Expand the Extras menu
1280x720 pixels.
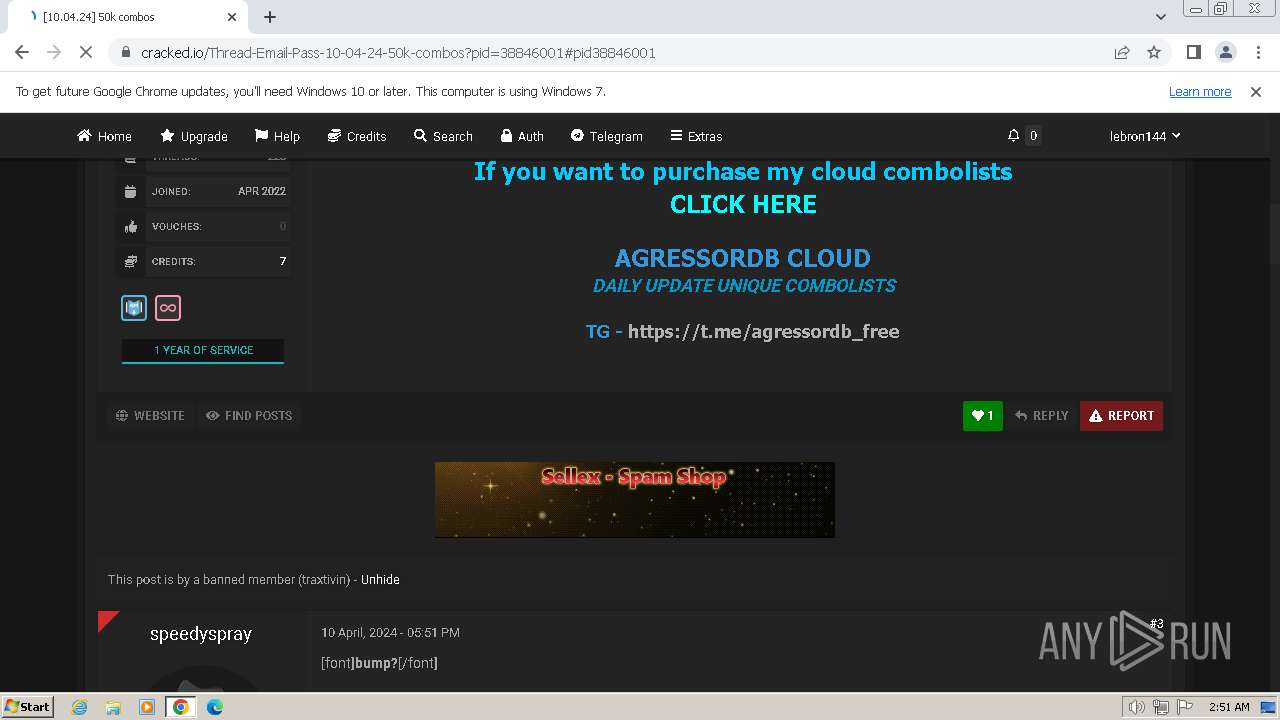coord(696,136)
